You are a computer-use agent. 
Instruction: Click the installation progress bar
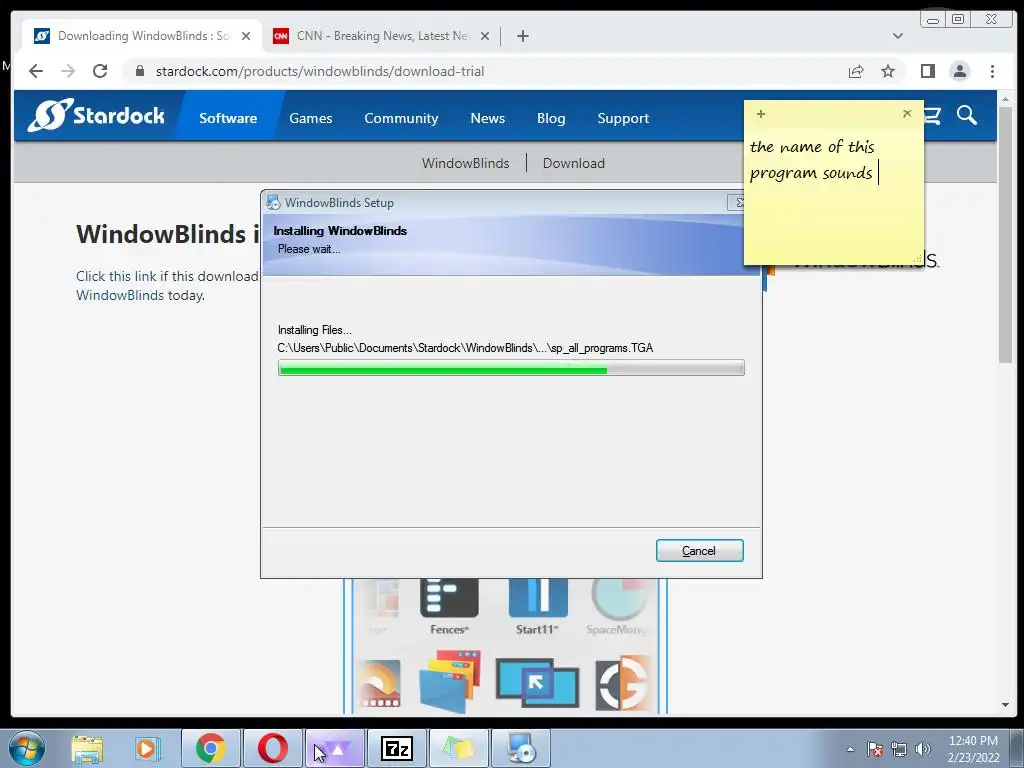click(511, 369)
